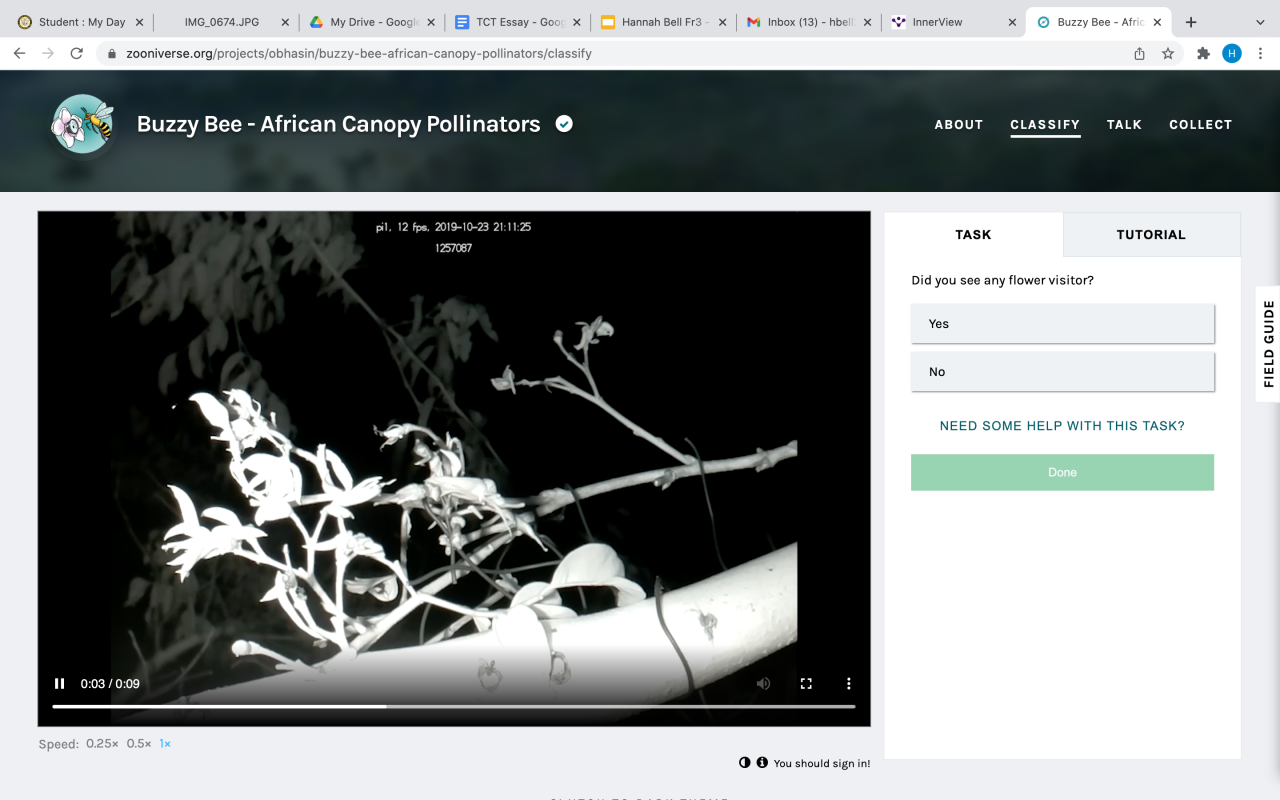This screenshot has height=800, width=1280.
Task: Click the address bar URL
Action: (x=359, y=54)
